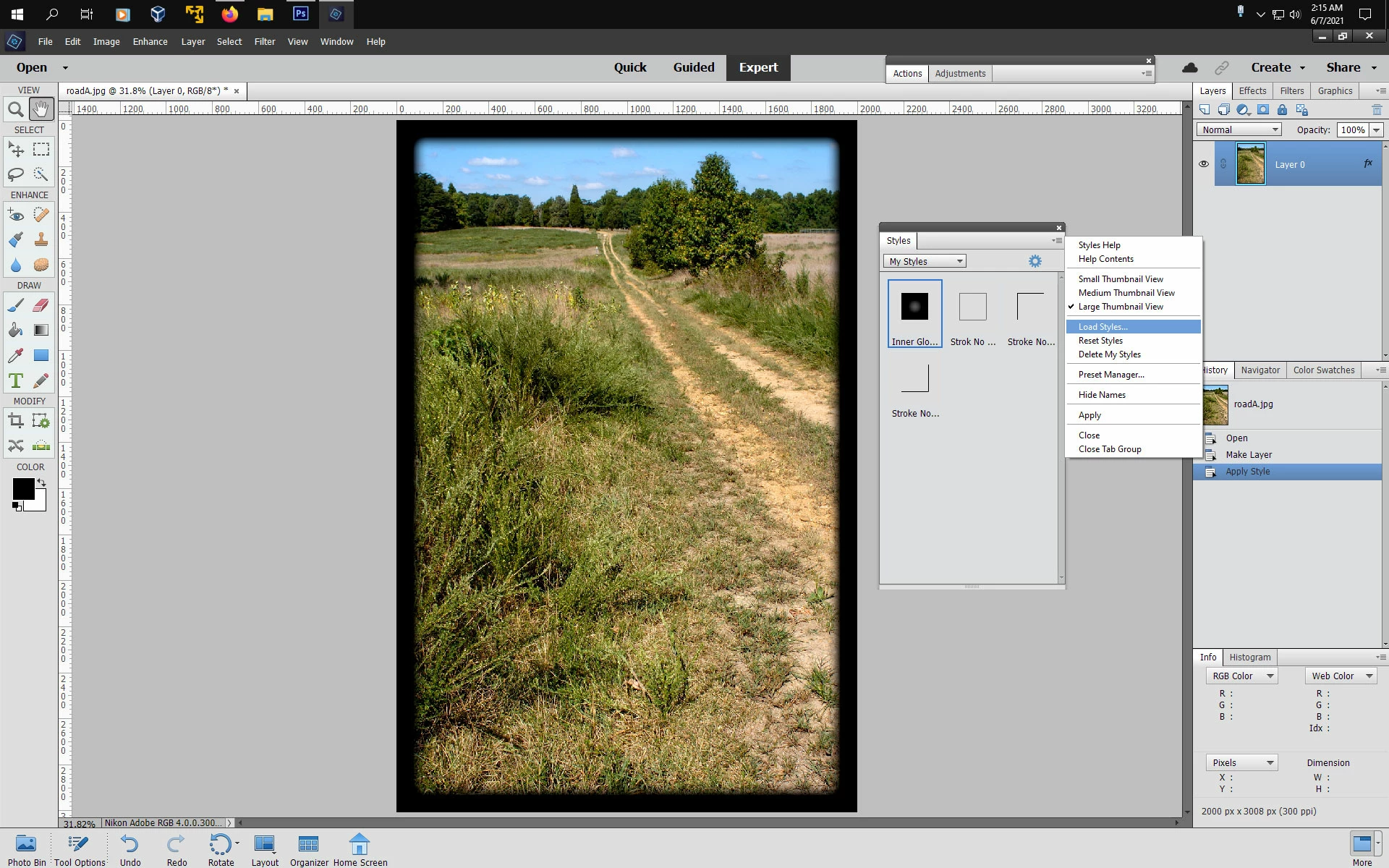
Task: Click the Lock all pixels icon
Action: [x=1282, y=110]
